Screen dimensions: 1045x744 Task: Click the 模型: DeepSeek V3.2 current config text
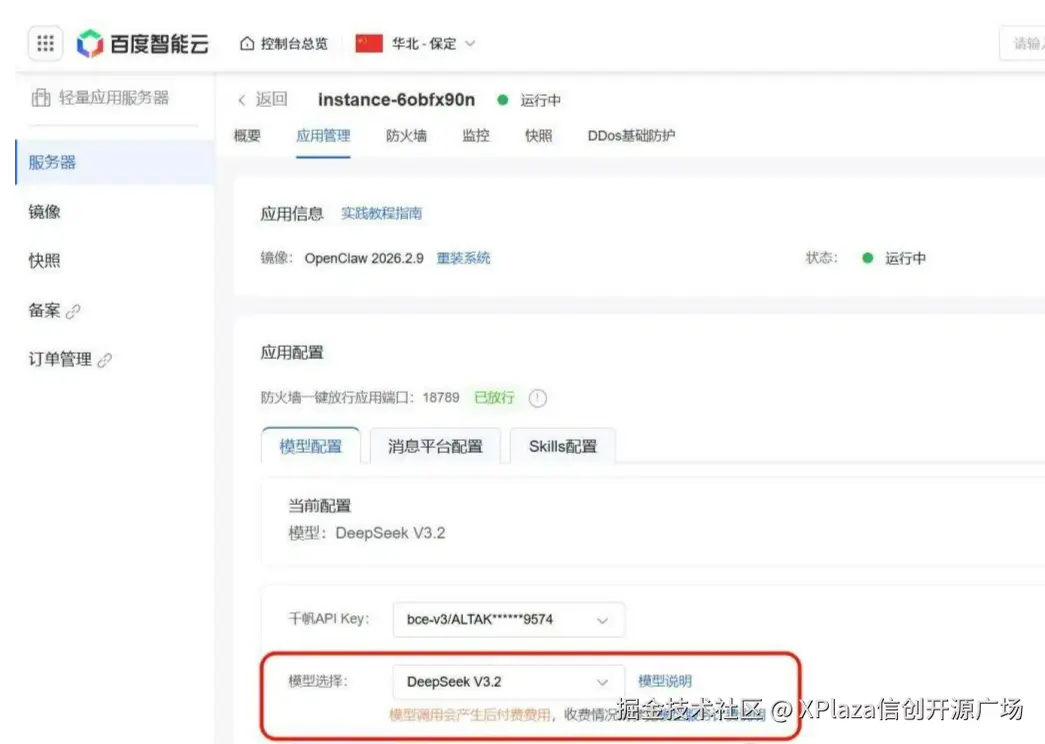367,533
